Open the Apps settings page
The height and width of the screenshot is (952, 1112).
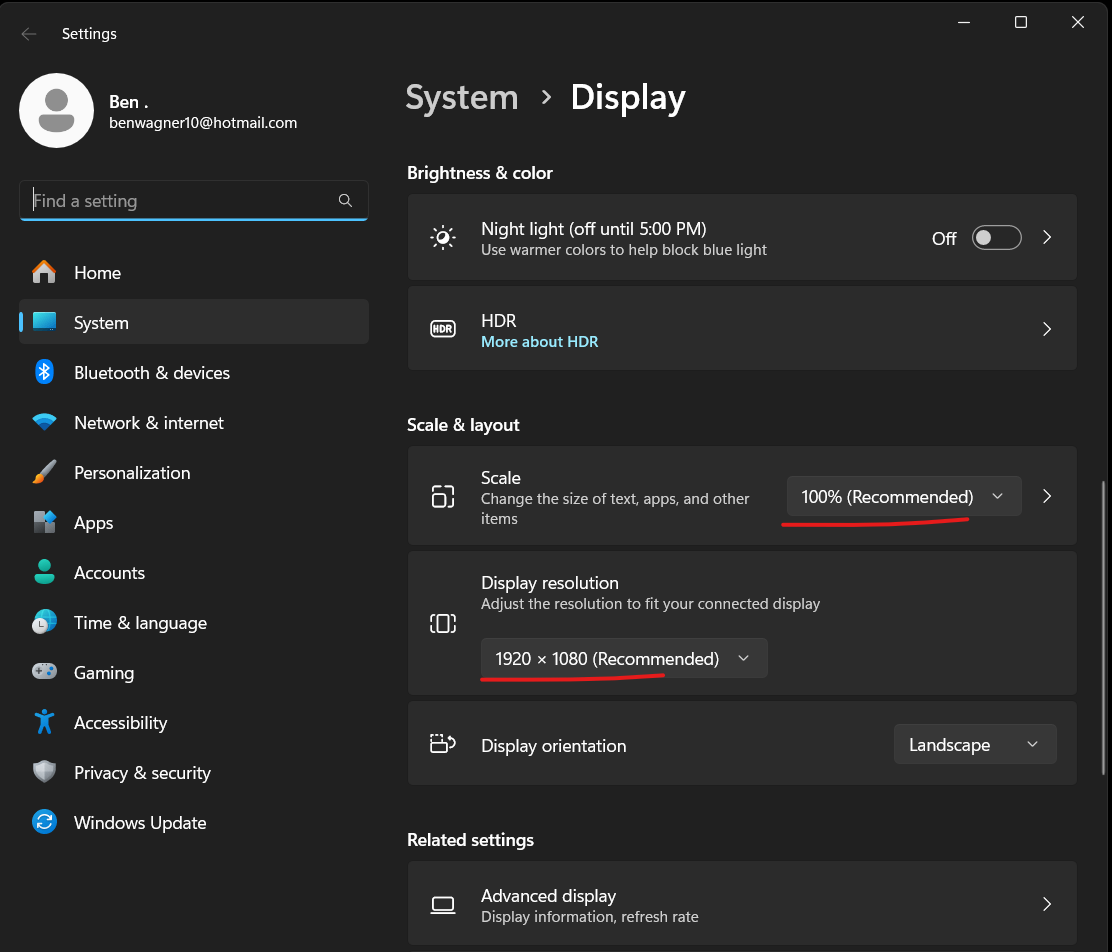point(194,522)
